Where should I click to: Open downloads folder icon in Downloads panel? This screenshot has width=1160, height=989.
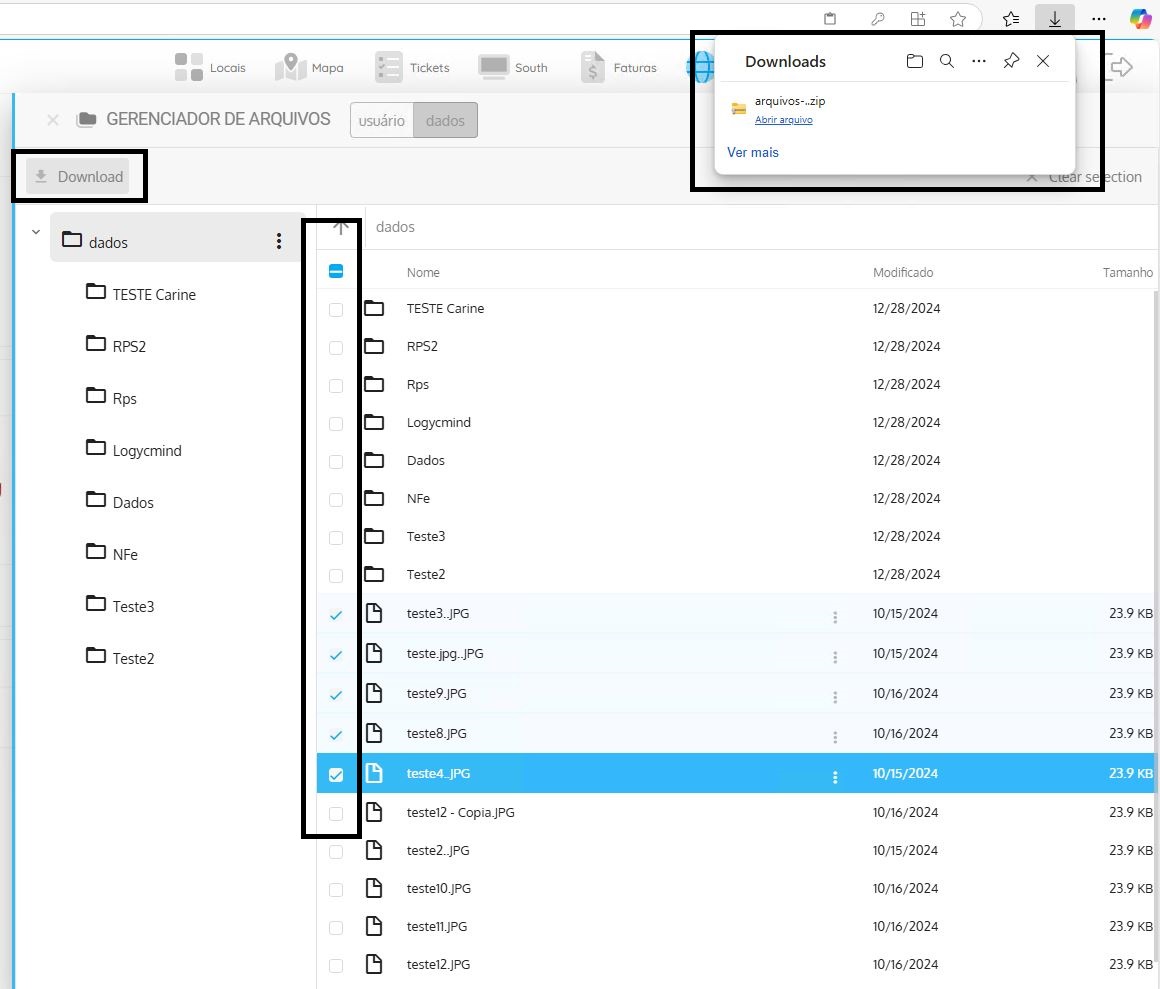point(914,61)
